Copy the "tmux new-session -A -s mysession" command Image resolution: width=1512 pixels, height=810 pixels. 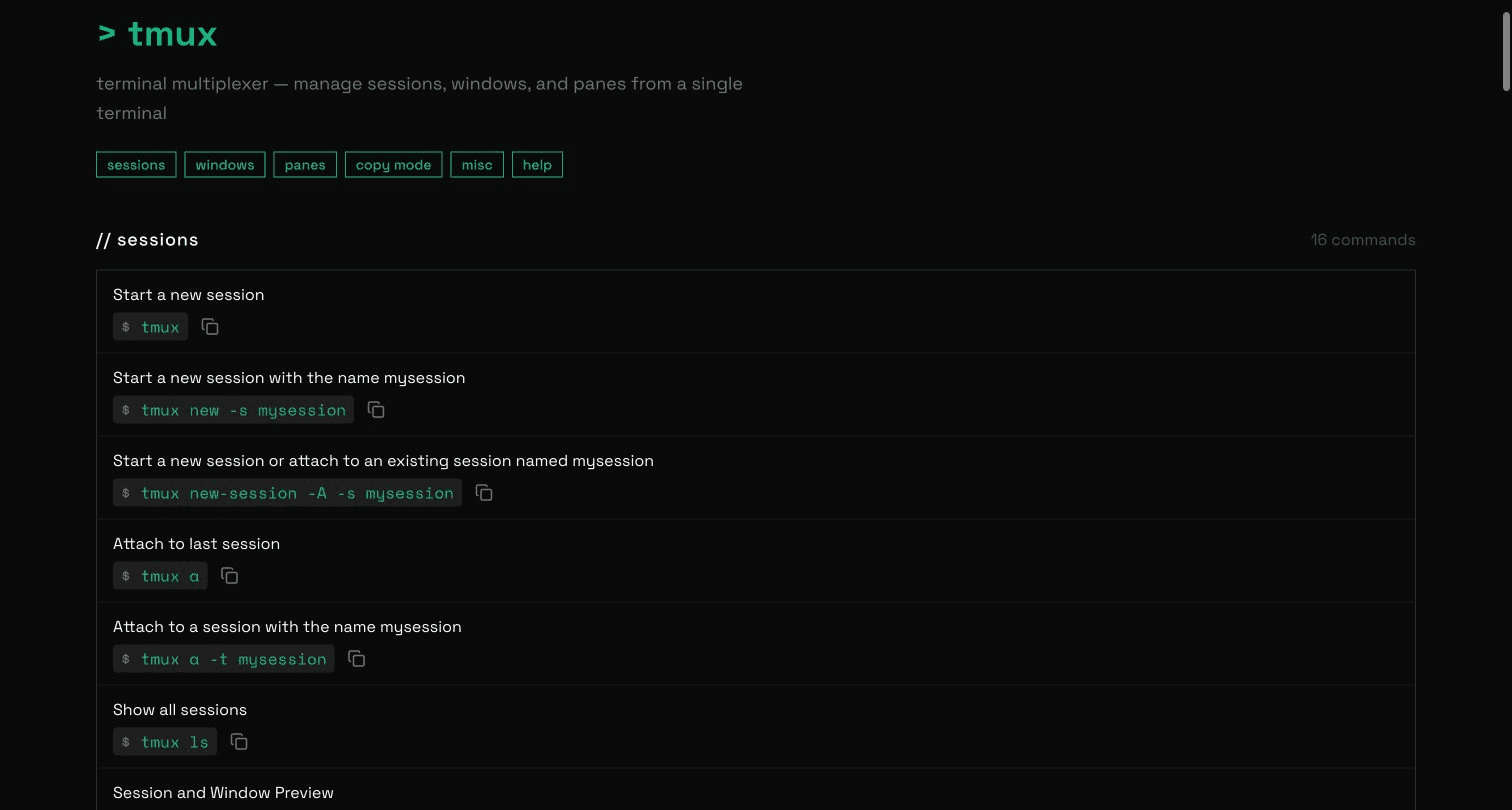coord(484,492)
